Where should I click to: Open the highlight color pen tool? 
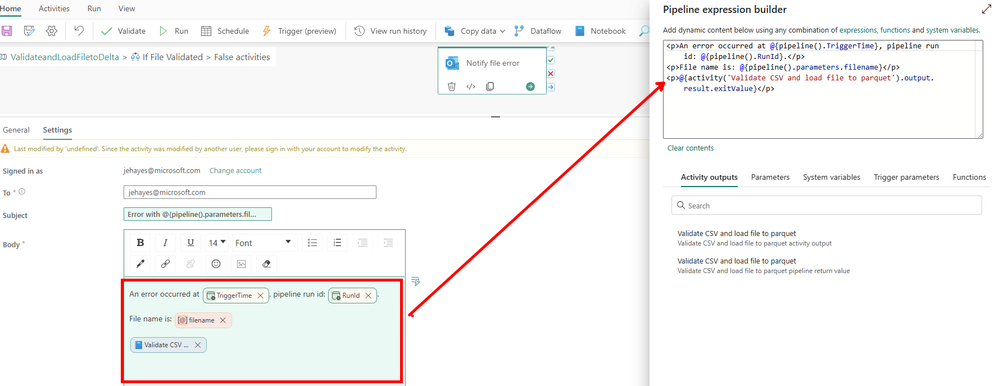[x=140, y=263]
